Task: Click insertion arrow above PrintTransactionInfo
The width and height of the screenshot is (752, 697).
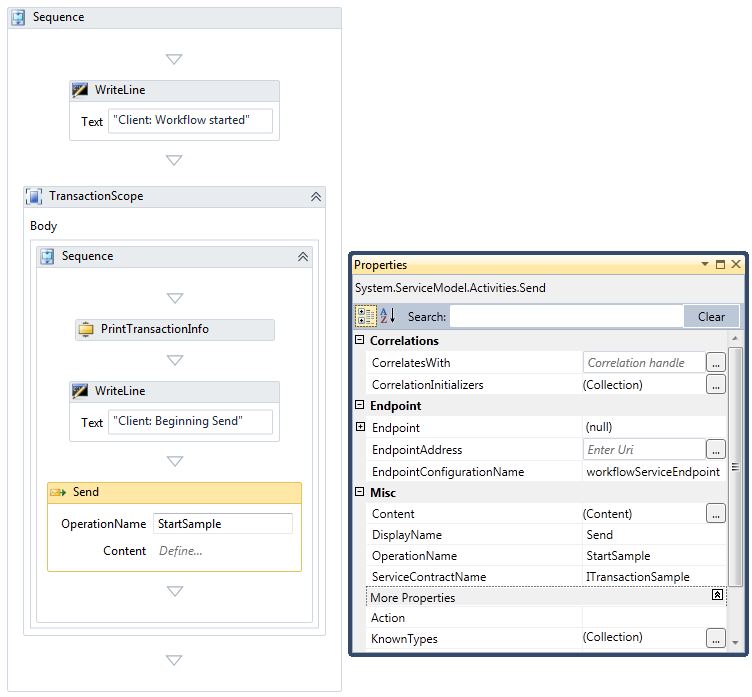Action: [x=175, y=298]
